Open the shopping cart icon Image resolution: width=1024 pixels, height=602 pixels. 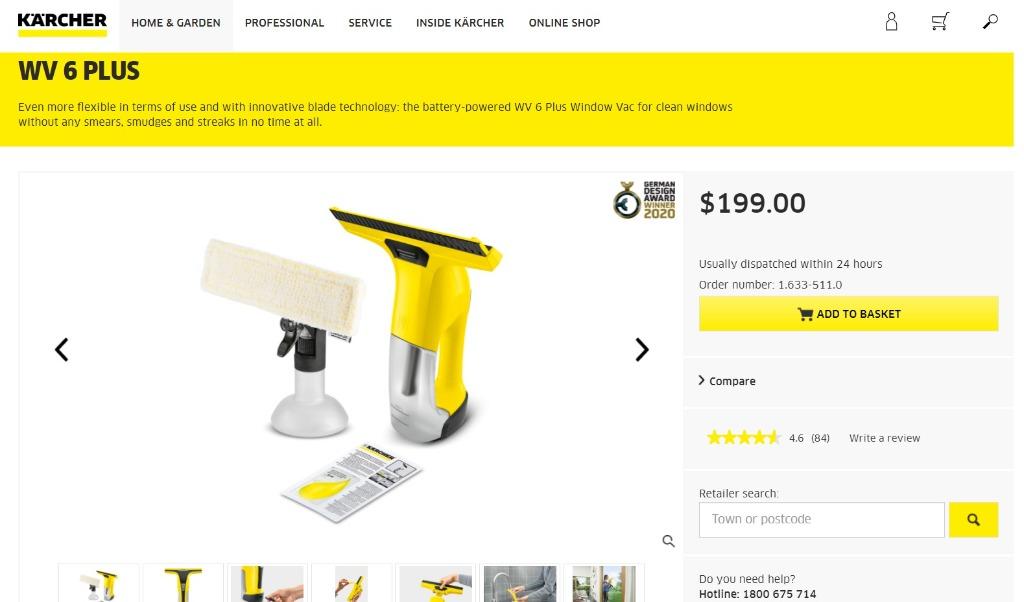point(940,22)
